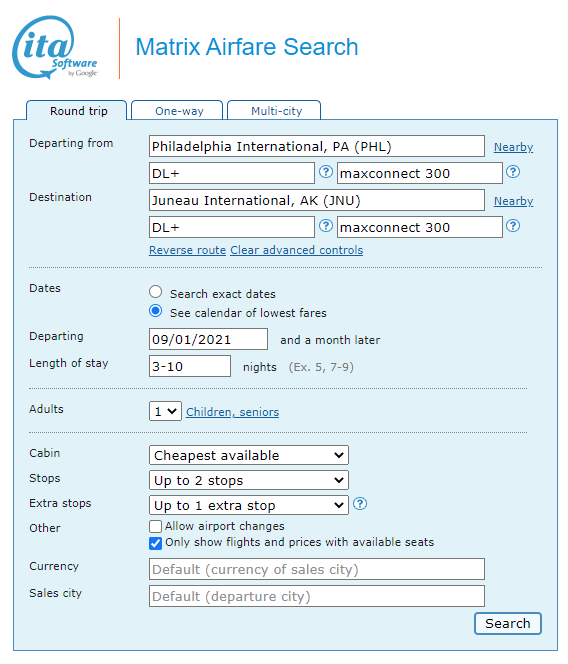Image resolution: width=568 pixels, height=664 pixels.
Task: Switch to the Multi-city tab
Action: pos(274,111)
